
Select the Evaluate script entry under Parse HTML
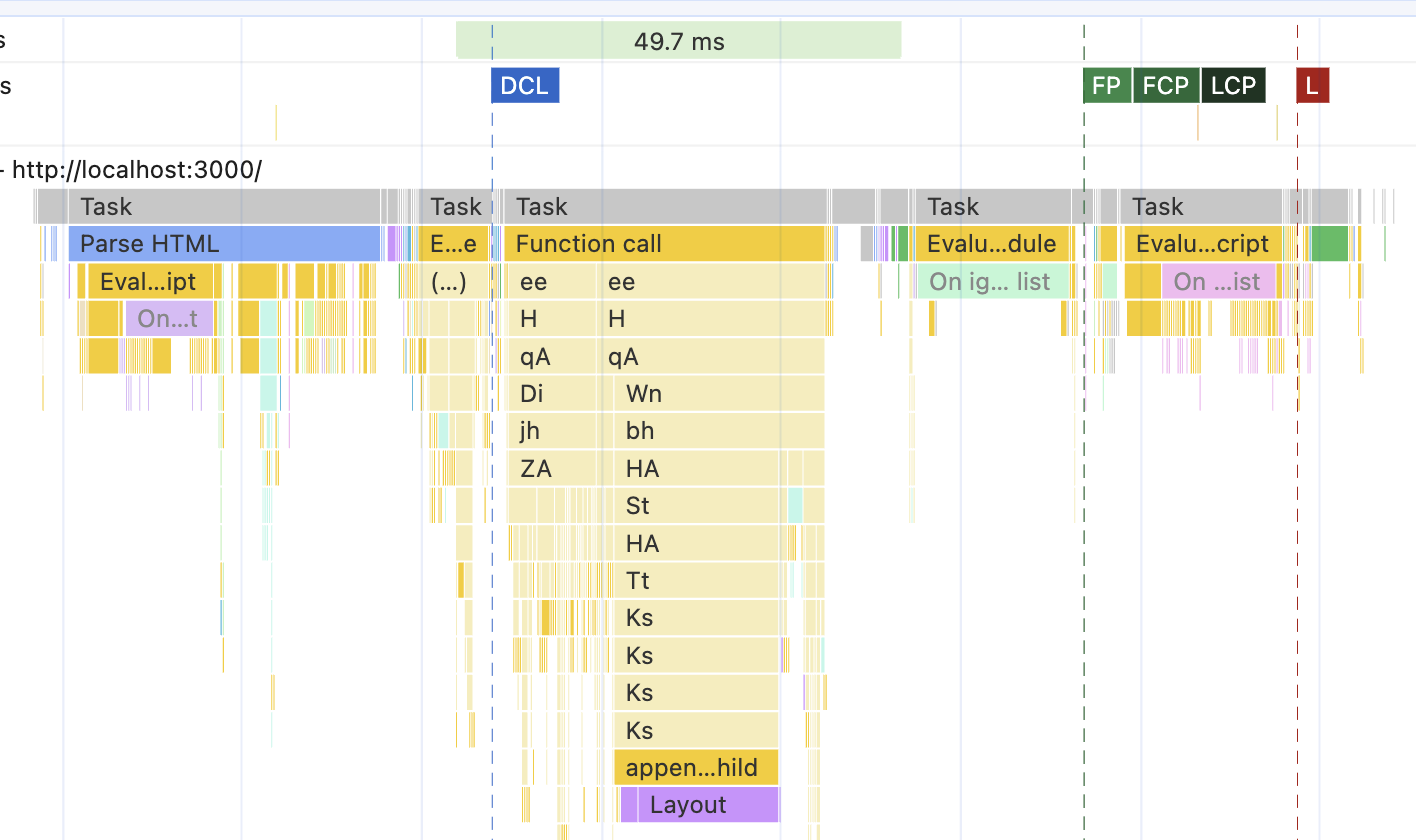click(150, 281)
